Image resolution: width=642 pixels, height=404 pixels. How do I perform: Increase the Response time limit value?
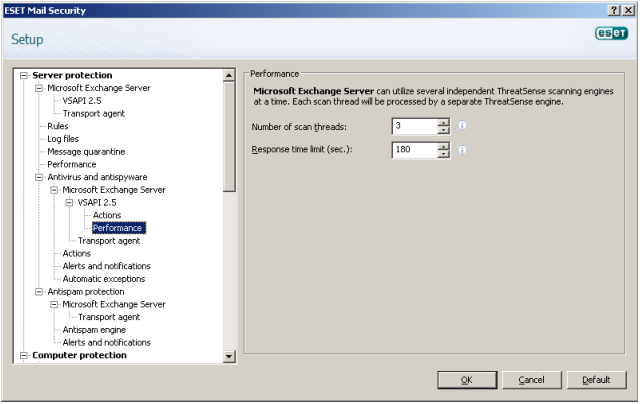tap(443, 146)
